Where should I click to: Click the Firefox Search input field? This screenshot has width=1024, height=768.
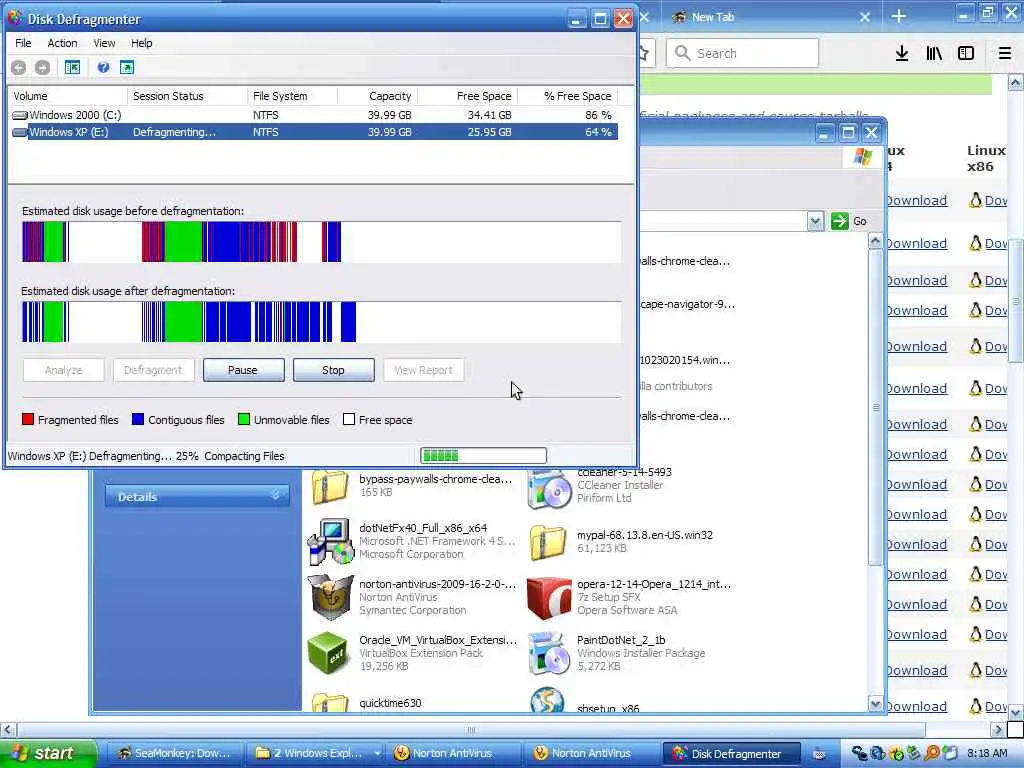pos(743,53)
